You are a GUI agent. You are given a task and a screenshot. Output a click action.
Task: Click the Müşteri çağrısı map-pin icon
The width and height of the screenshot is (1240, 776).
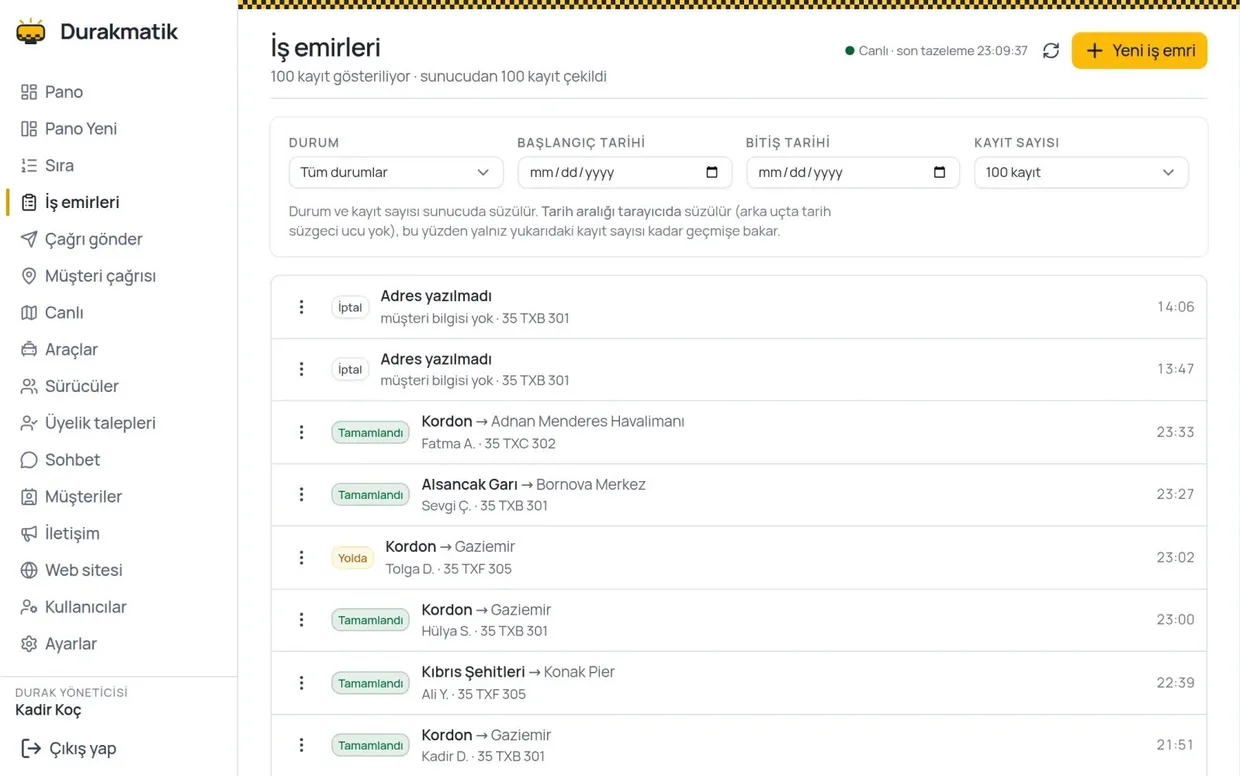click(29, 276)
